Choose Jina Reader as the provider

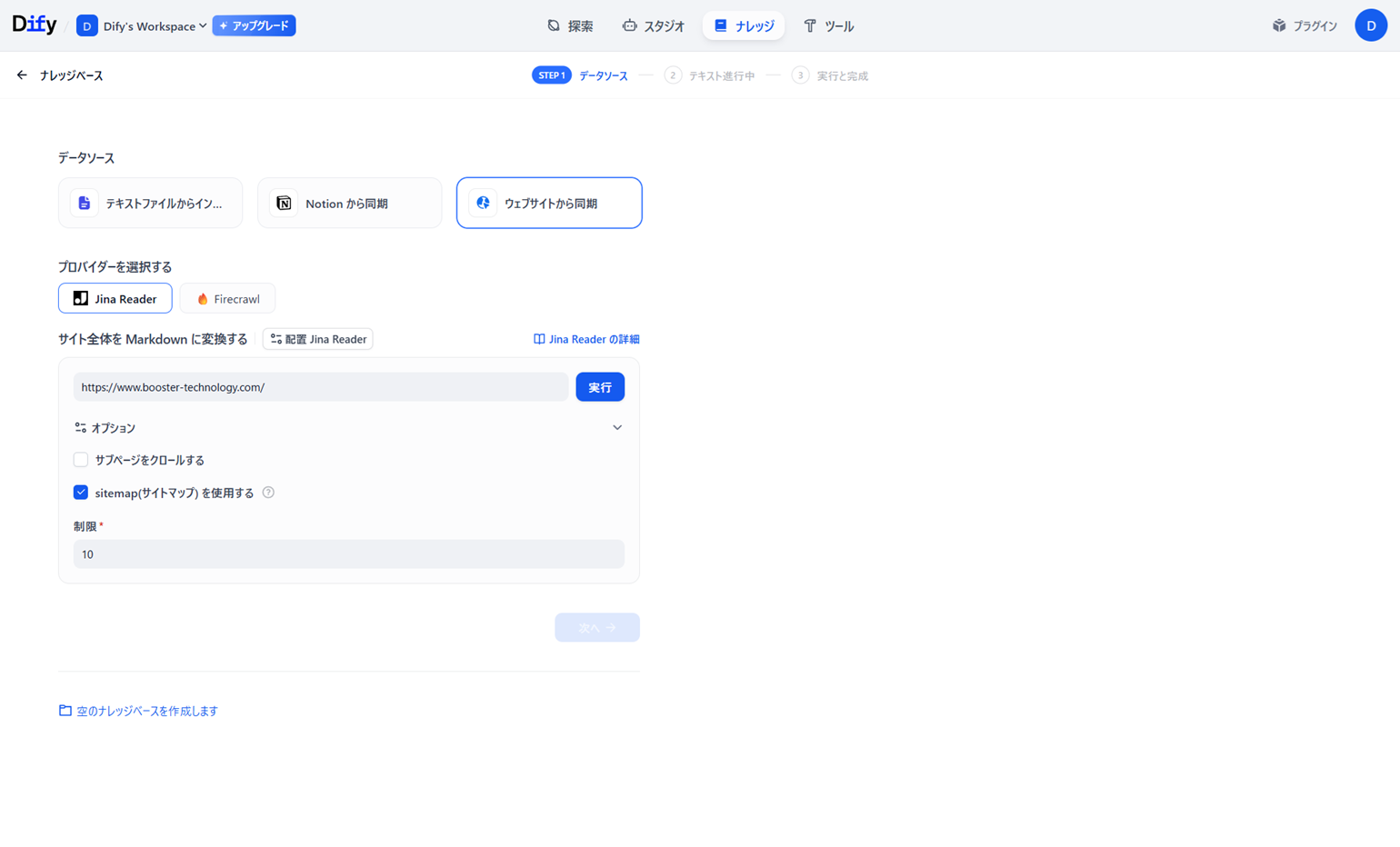[115, 299]
